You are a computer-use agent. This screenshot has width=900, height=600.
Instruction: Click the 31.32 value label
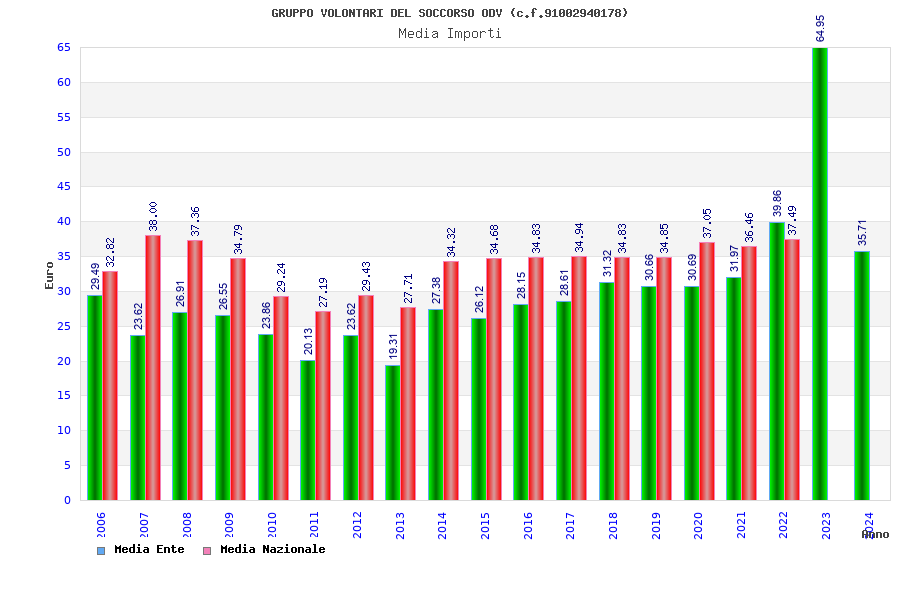[x=607, y=263]
